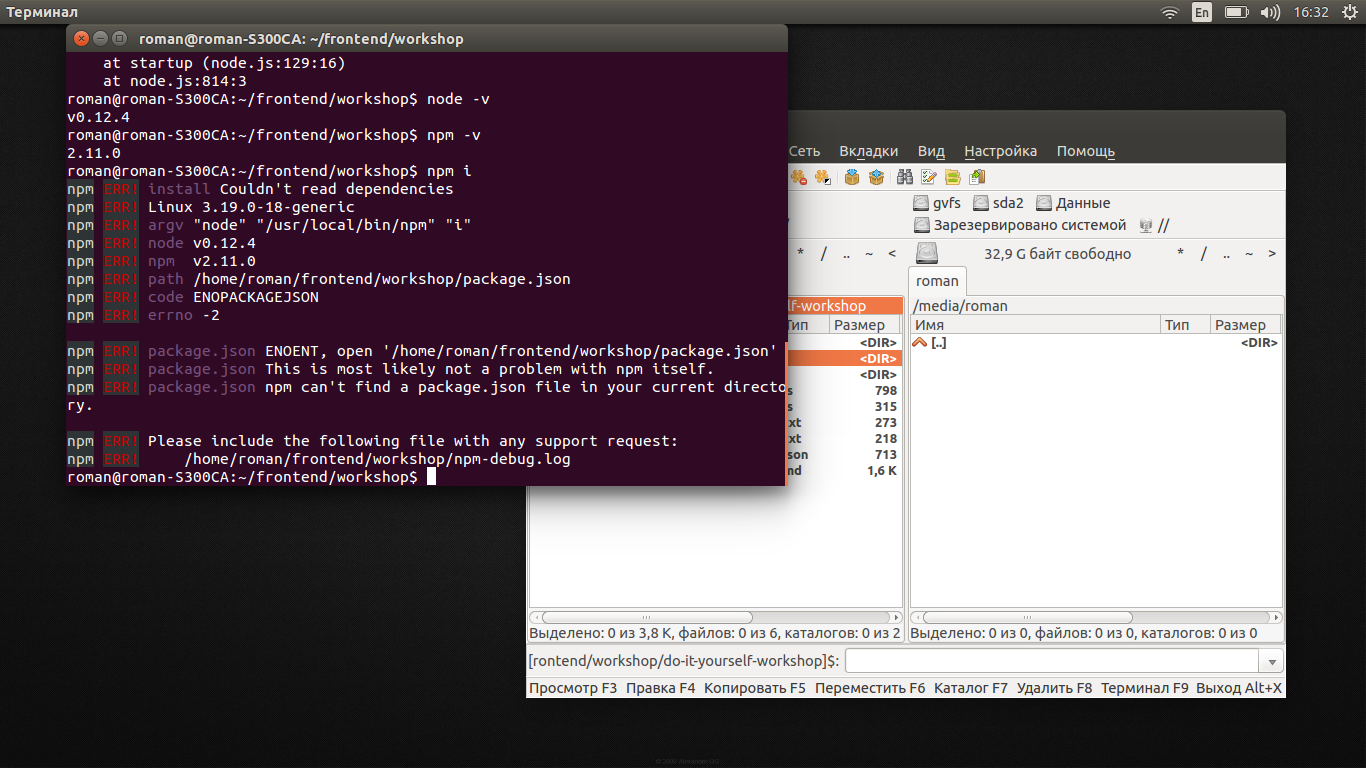Click Каталог F7 button
Image resolution: width=1366 pixels, height=768 pixels.
click(x=971, y=688)
